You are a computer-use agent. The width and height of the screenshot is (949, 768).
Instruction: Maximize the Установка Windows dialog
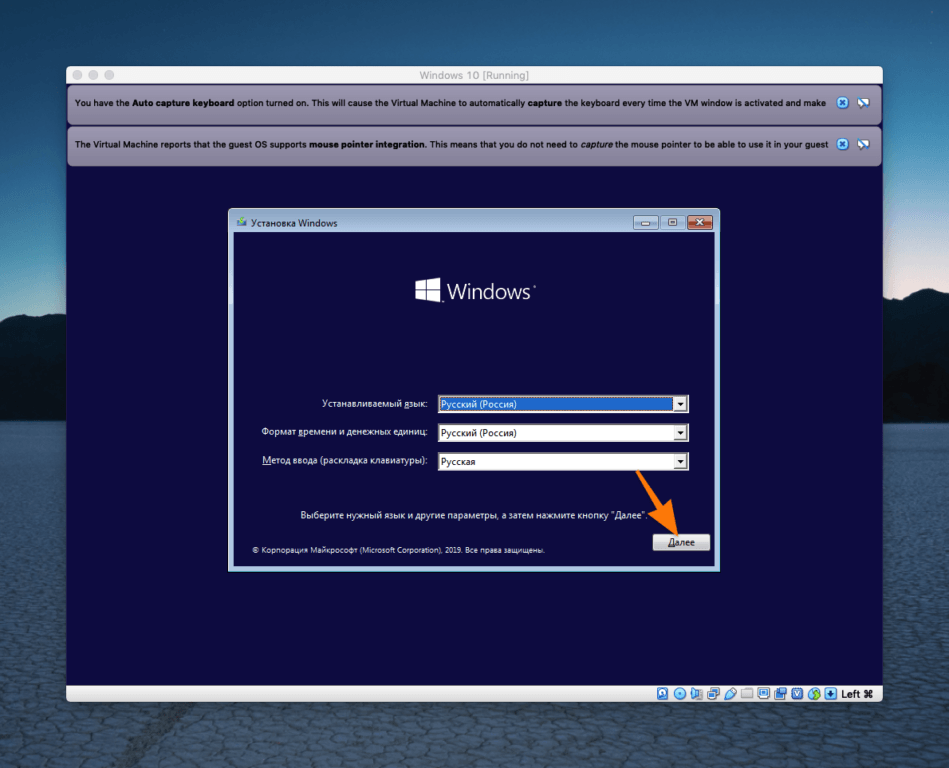click(672, 223)
